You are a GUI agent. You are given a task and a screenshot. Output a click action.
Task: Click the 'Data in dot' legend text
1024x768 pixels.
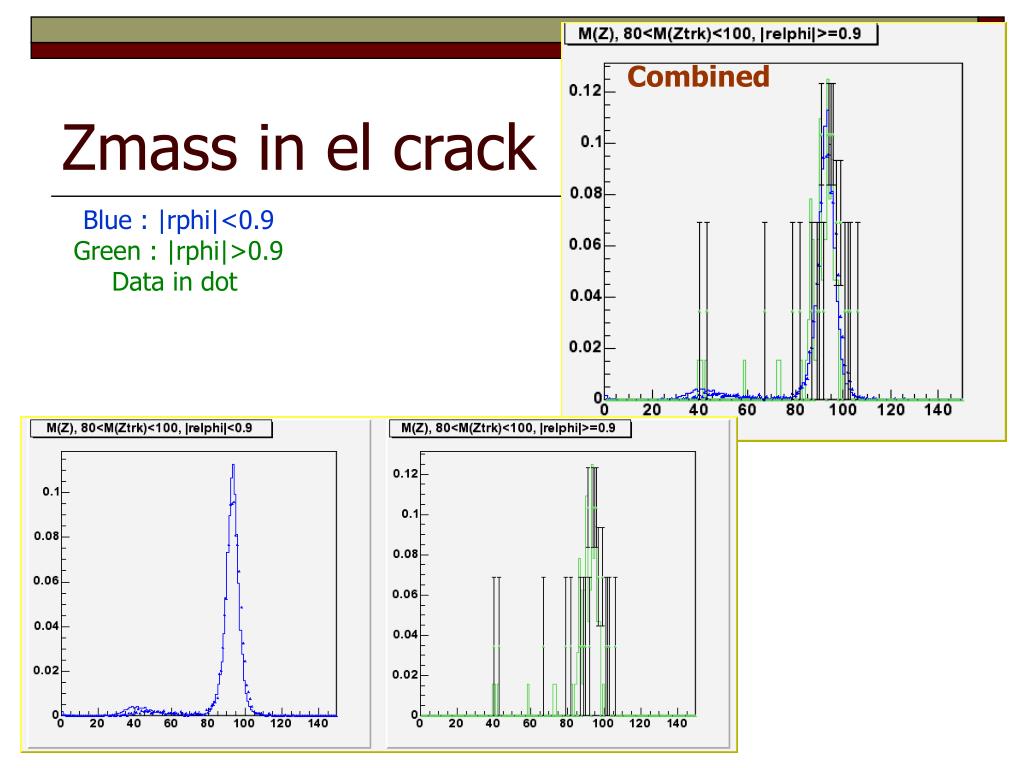click(x=174, y=281)
